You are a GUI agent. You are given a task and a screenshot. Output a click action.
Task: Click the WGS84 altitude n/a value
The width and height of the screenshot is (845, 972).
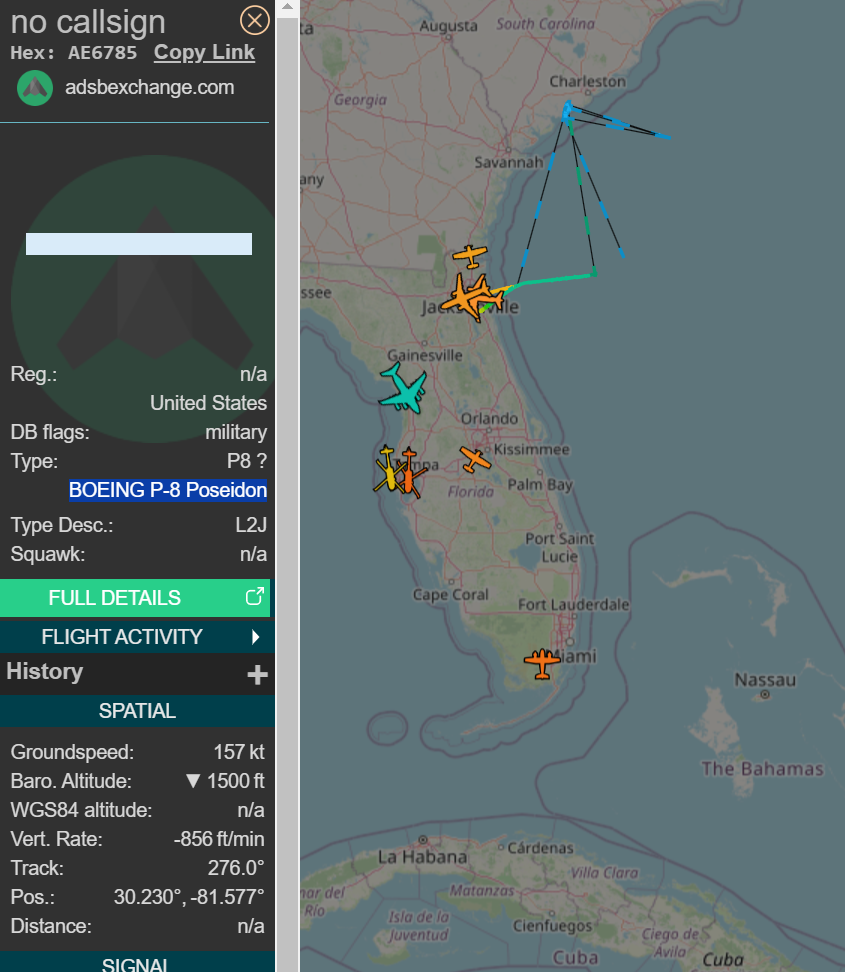(251, 810)
